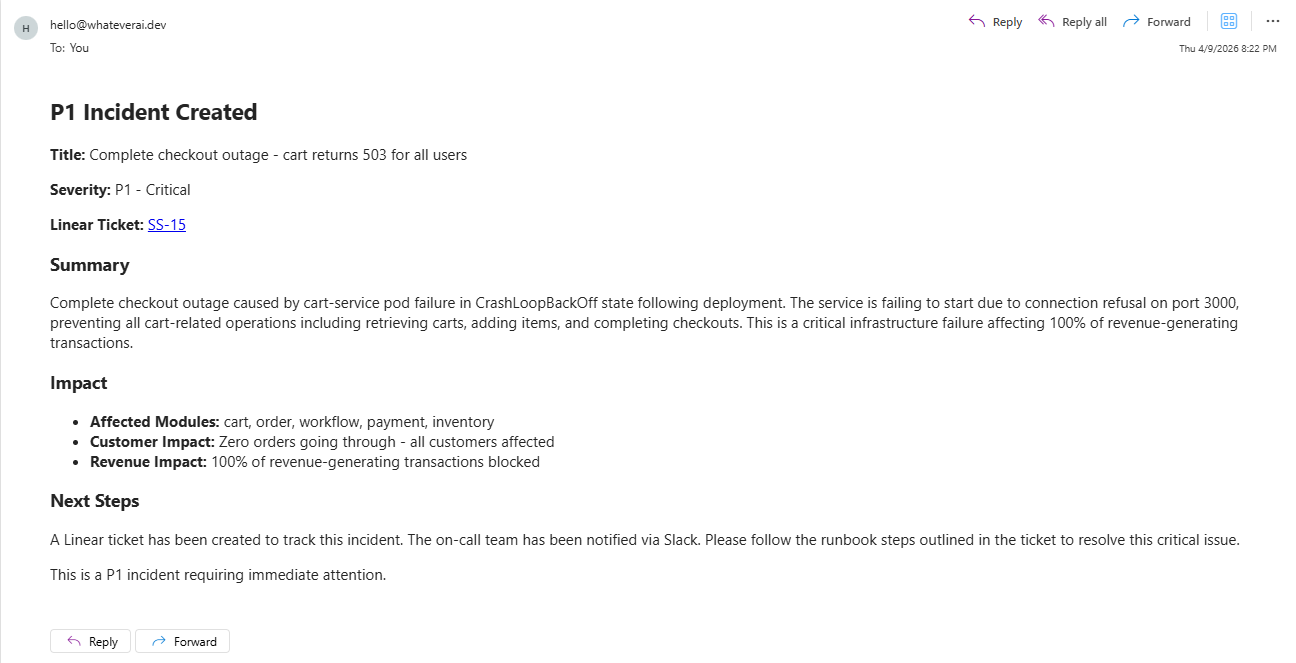Click the 'Affected Modules' bullet item

click(292, 422)
